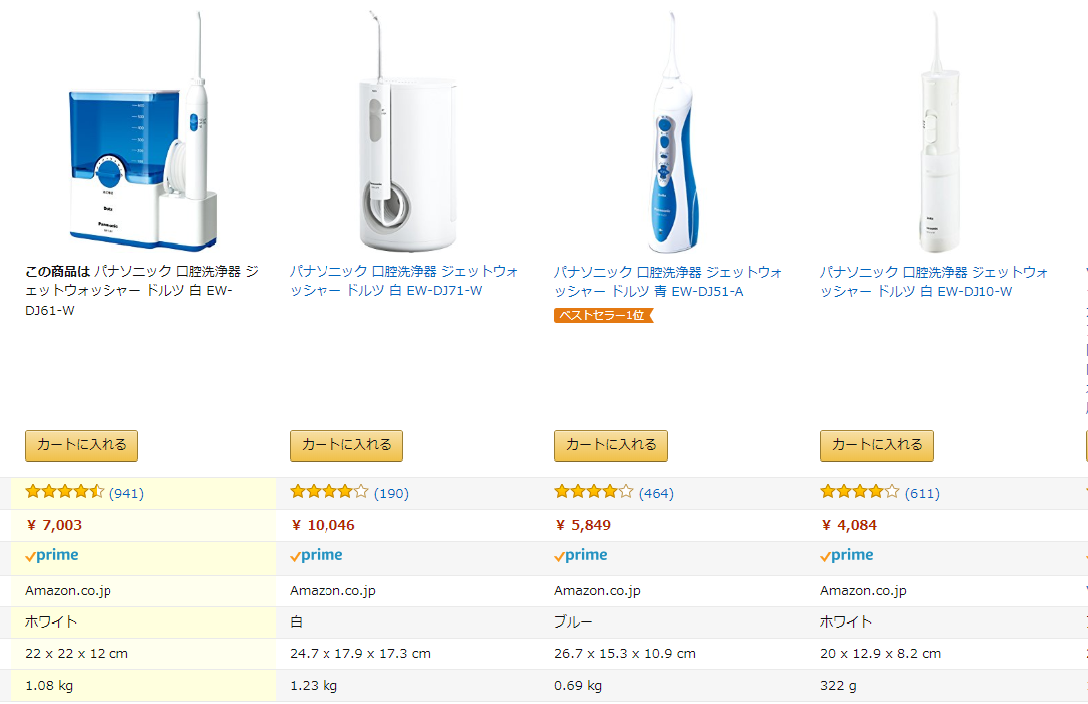1088x704 pixels.
Task: Open the EW-DJ71-W white irrigator image
Action: click(x=407, y=132)
